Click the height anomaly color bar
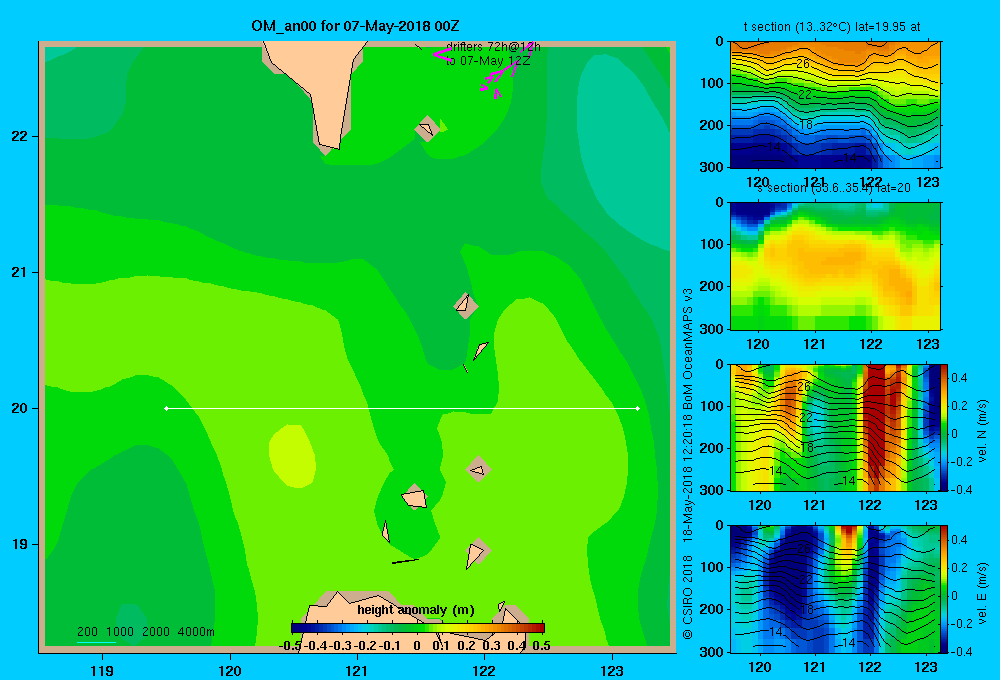The height and width of the screenshot is (680, 1000). pyautogui.click(x=418, y=628)
